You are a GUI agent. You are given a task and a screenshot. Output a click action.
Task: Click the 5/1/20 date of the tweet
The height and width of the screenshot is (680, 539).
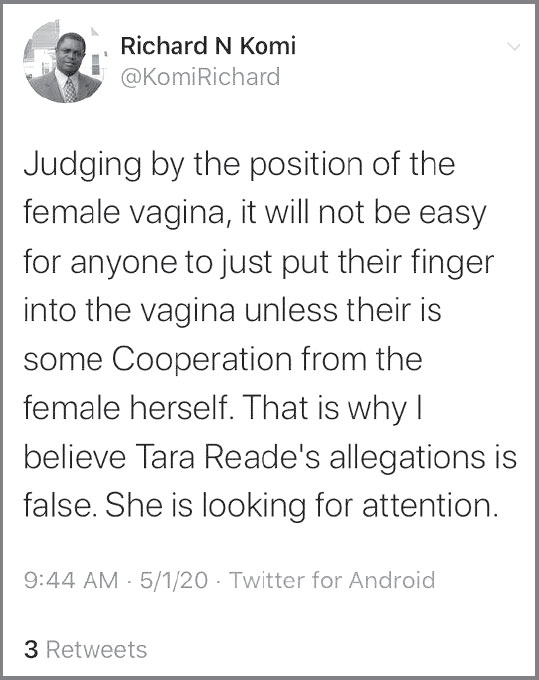[174, 580]
